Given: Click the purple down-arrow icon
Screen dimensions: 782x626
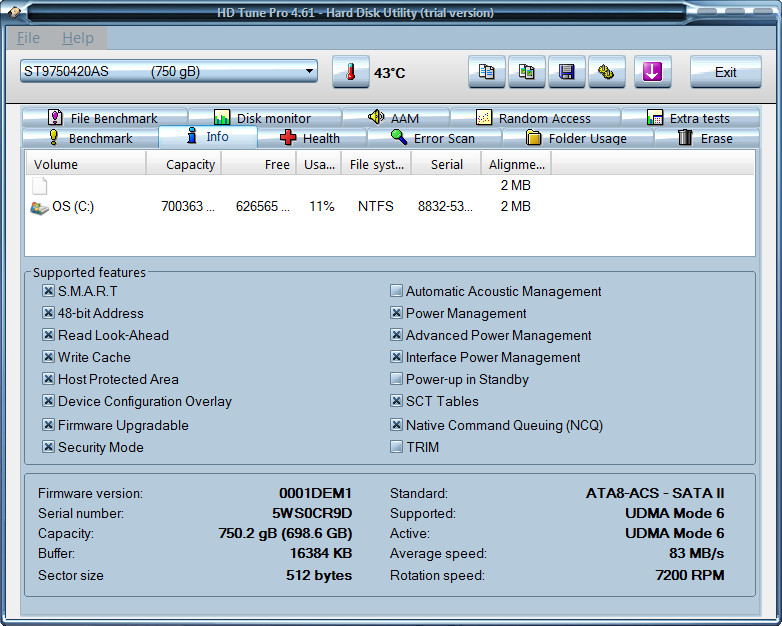Looking at the screenshot, I should coord(652,72).
